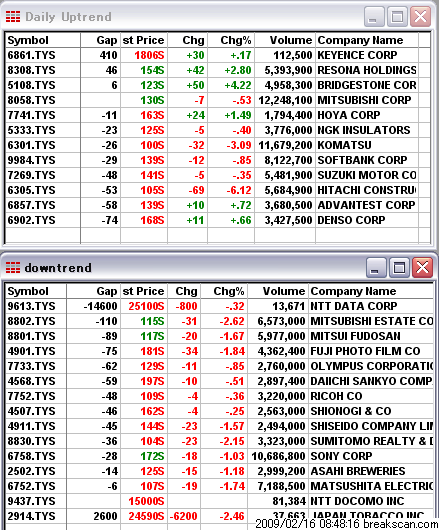Click RESONA HOLDINGS company name

[x=367, y=70]
